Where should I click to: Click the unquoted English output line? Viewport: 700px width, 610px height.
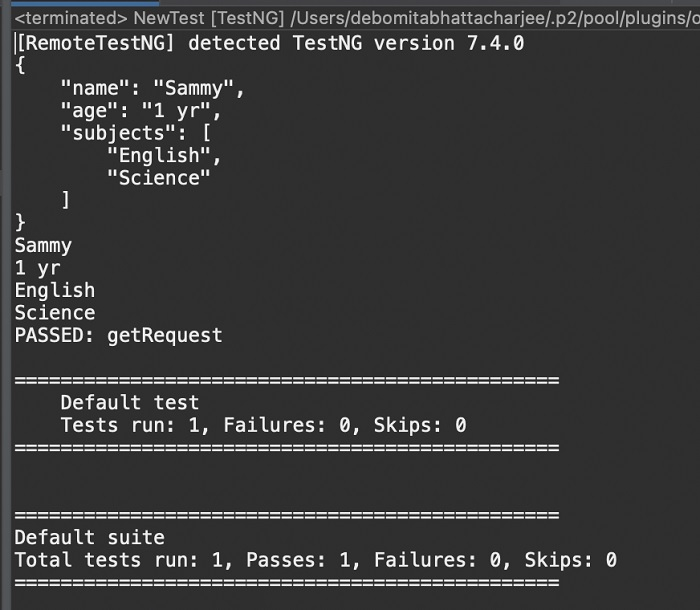55,290
